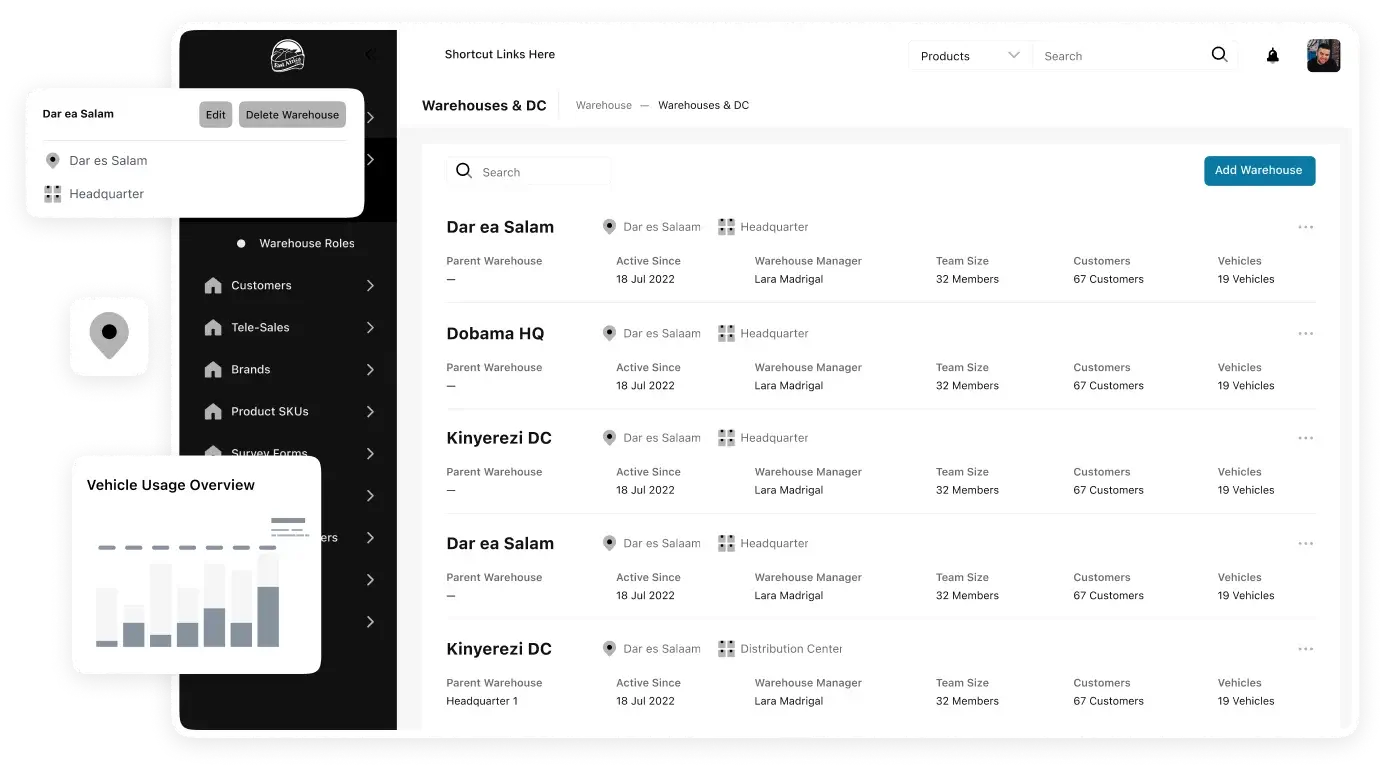Click the Warehouse breadcrumb link
Screen dimensions: 1385x768
tap(603, 106)
